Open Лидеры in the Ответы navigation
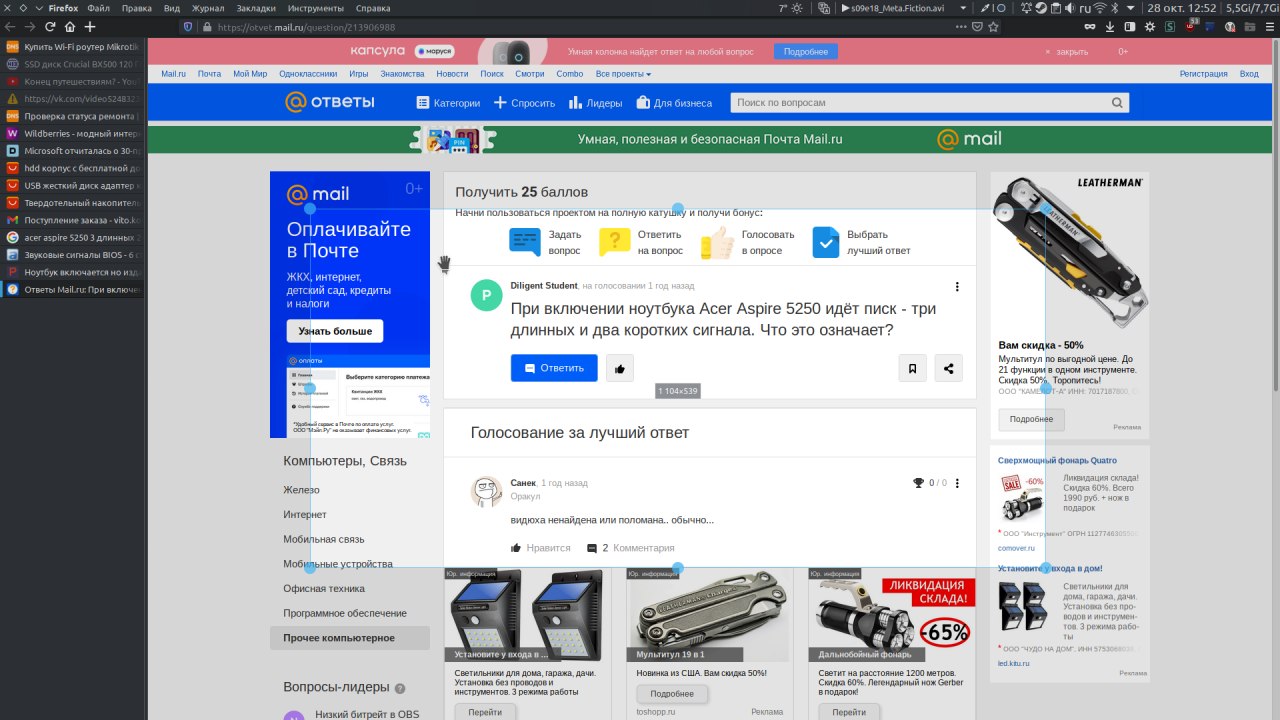The image size is (1280, 720). (596, 103)
